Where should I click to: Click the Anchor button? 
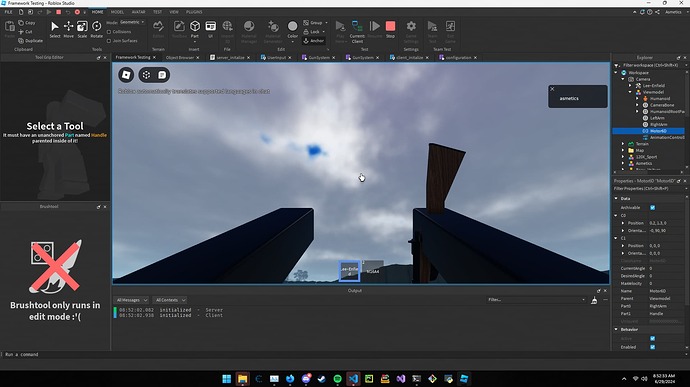[314, 41]
